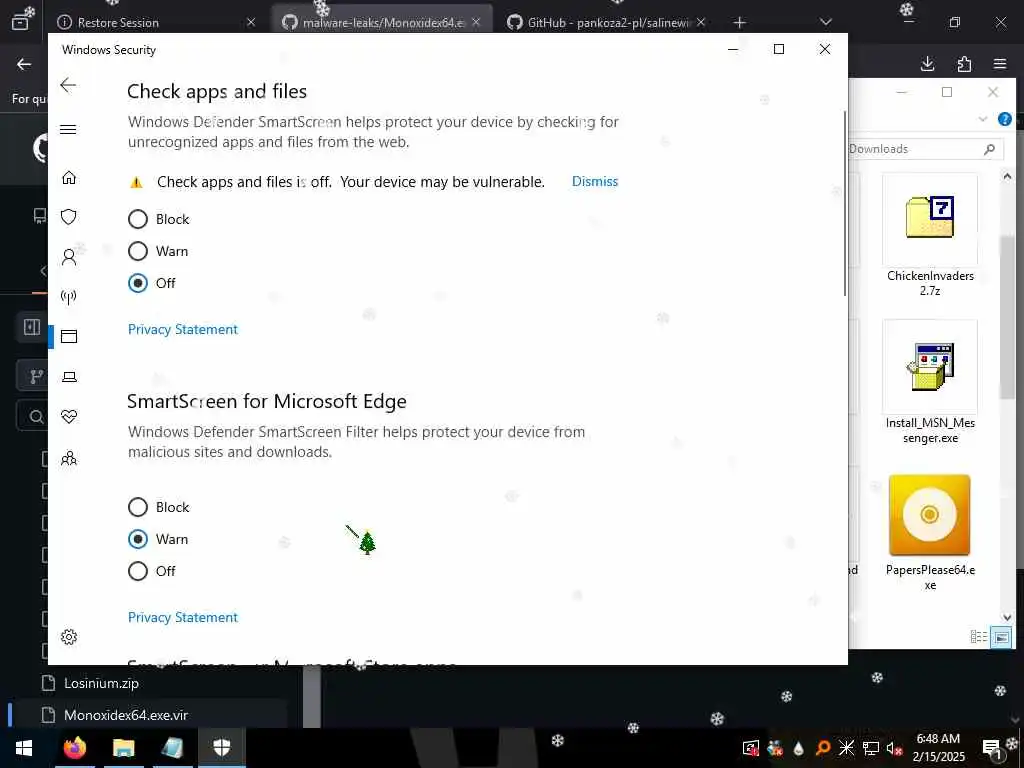Open the Windows Security settings gear
The width and height of the screenshot is (1024, 768).
pos(69,637)
